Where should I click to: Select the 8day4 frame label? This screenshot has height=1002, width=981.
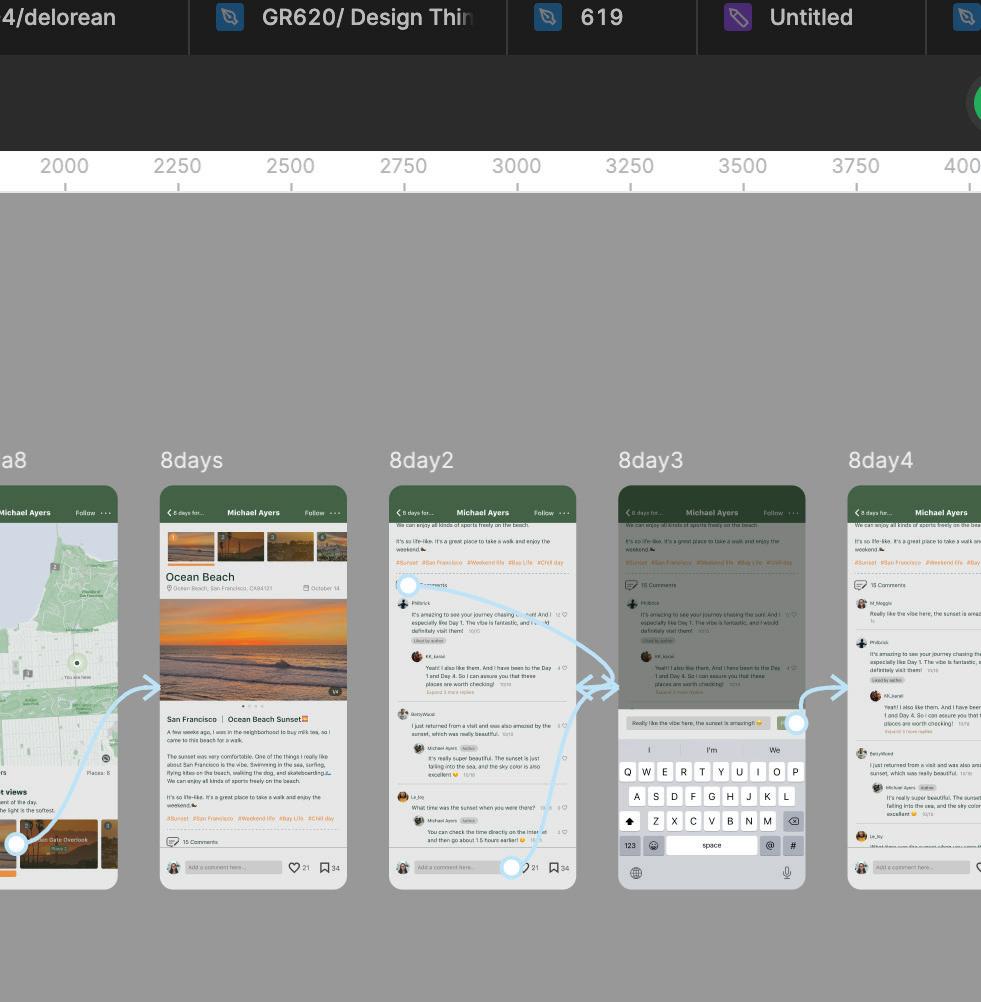click(x=880, y=460)
